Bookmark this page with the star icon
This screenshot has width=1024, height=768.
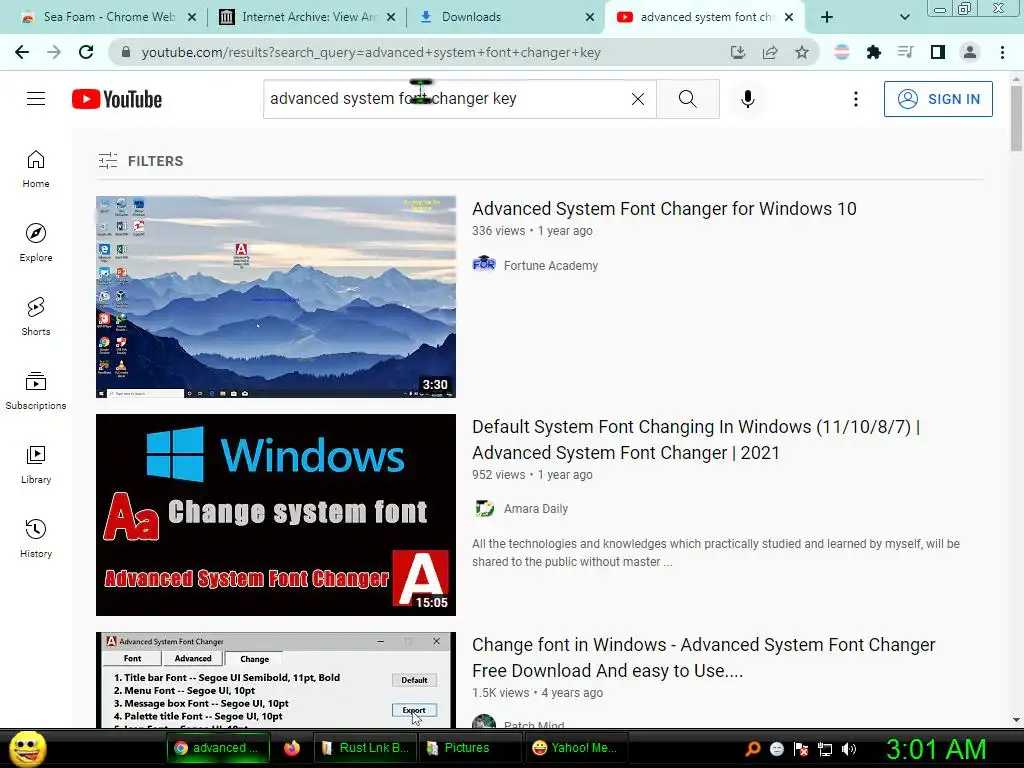click(802, 52)
